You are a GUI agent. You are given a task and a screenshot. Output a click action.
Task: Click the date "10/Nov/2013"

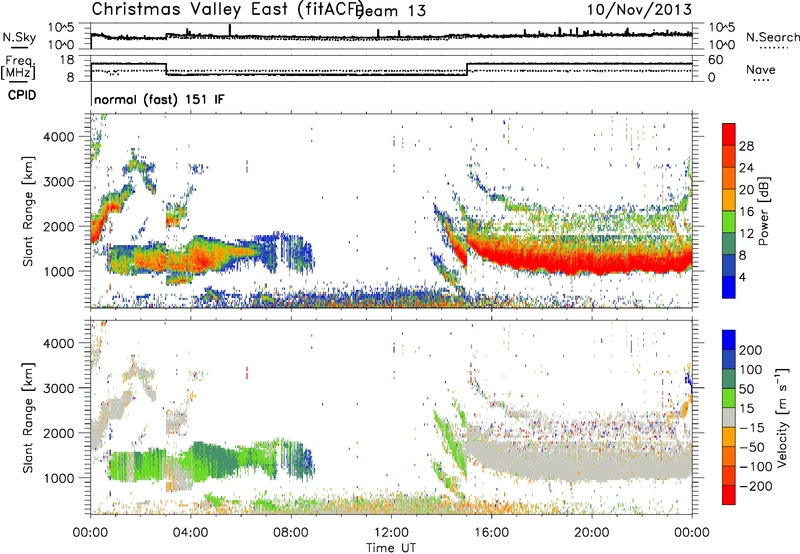[x=639, y=10]
